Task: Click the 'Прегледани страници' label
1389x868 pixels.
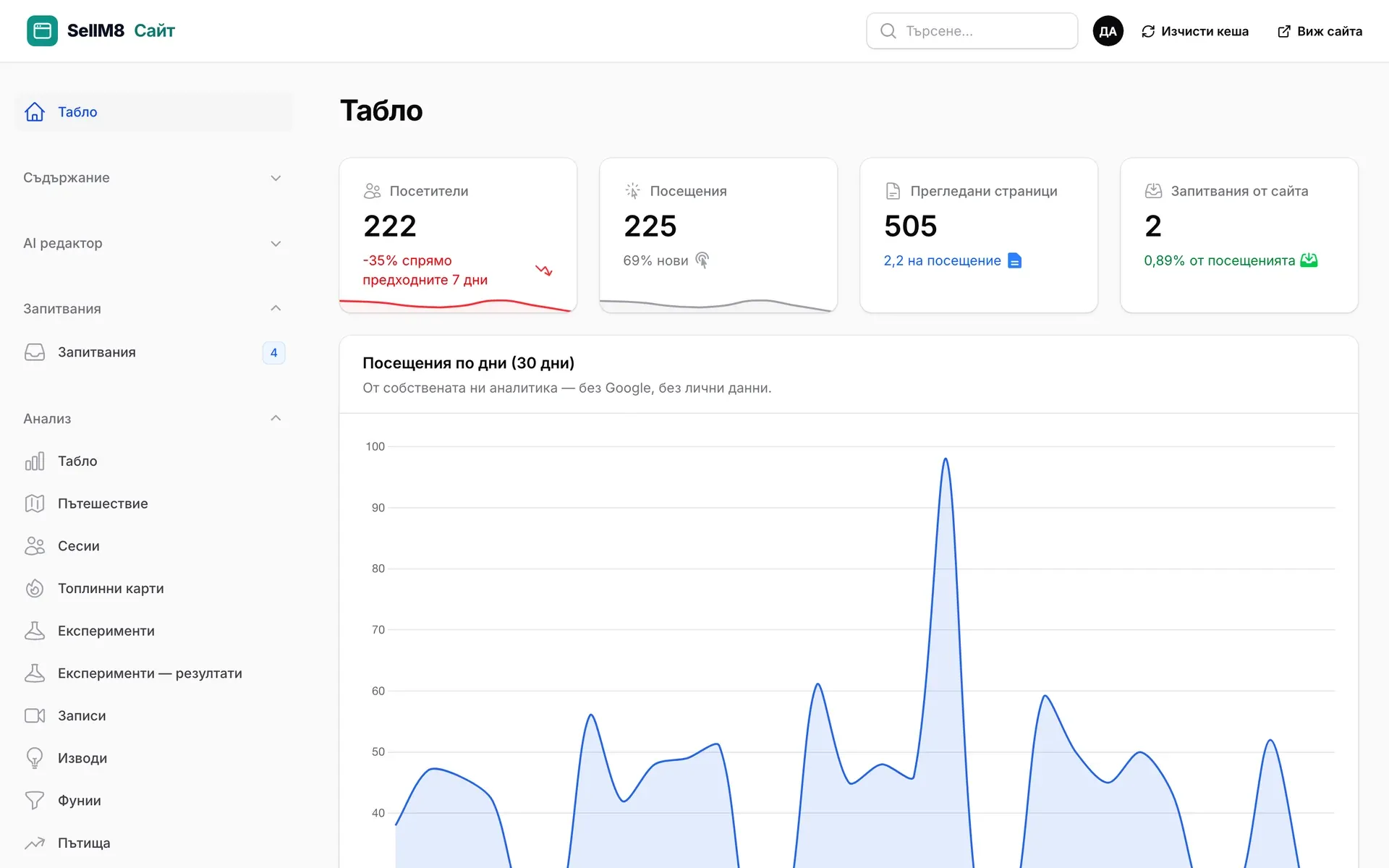Action: coord(984,191)
